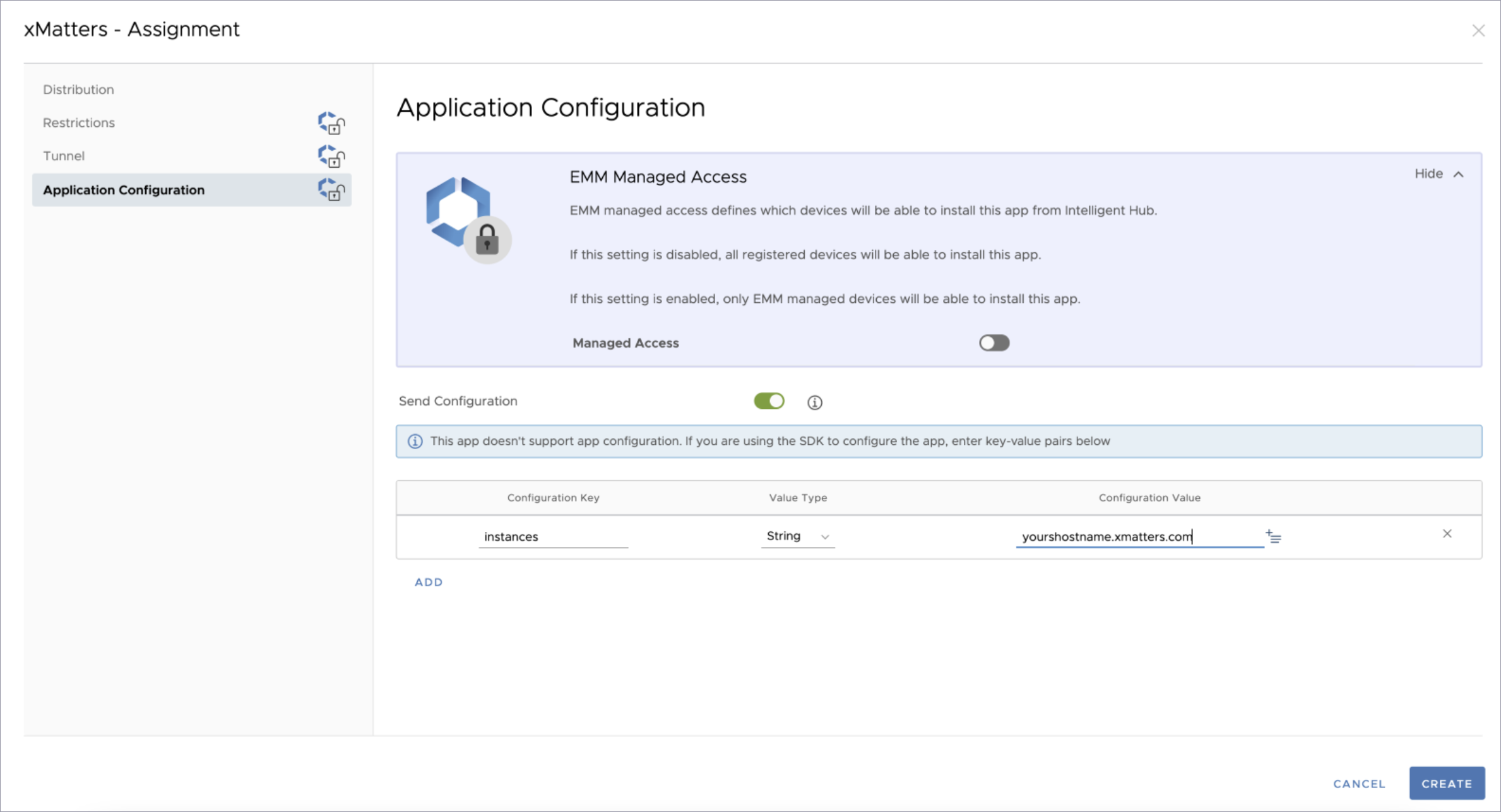
Task: Close the xMatters Assignment dialog
Action: 1478,30
